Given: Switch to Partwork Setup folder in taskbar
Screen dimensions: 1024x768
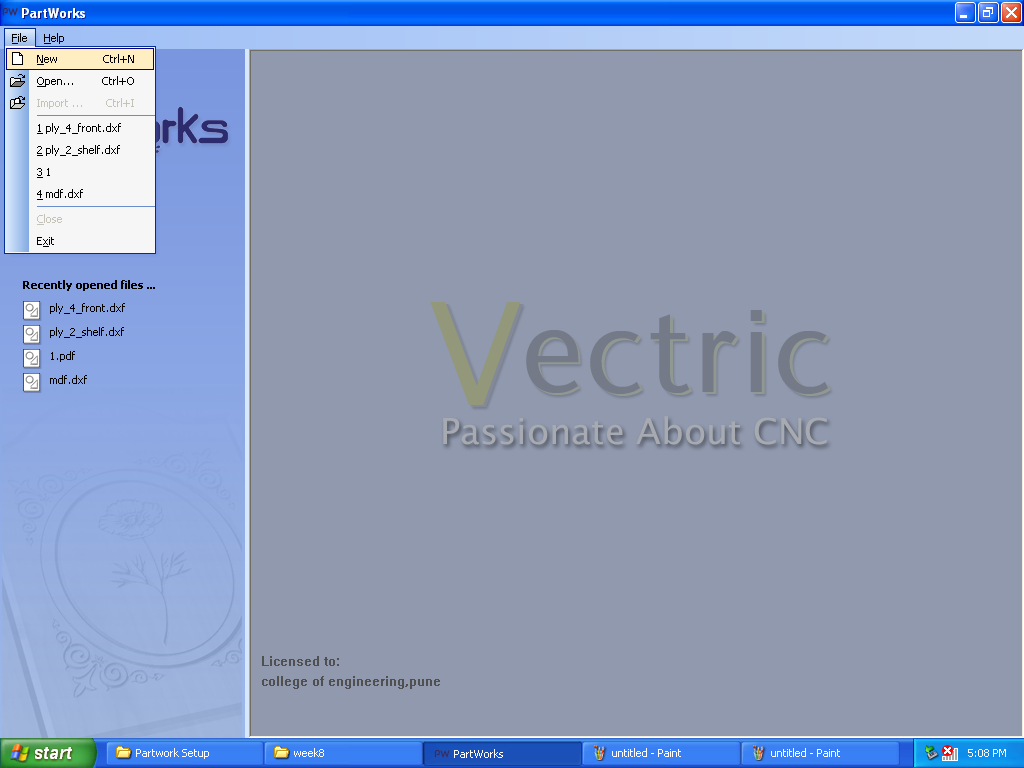Looking at the screenshot, I should click(184, 754).
